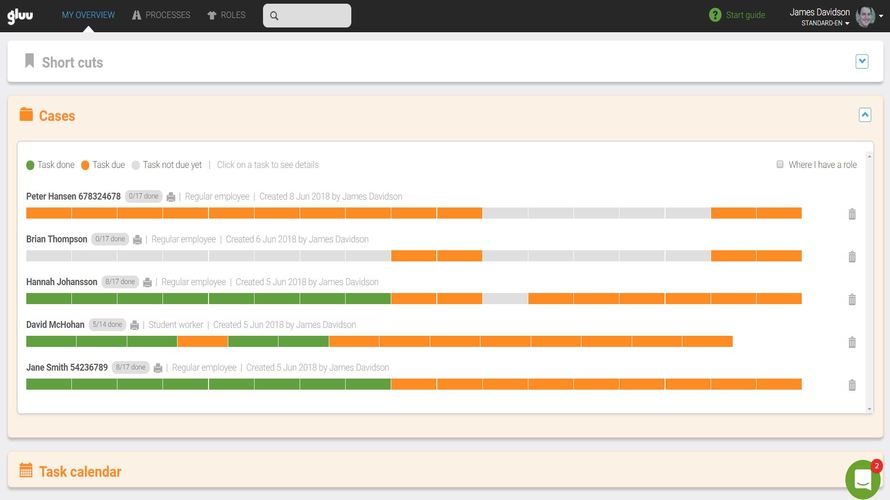Open the Peter Hansen 678324678 case

pos(73,196)
